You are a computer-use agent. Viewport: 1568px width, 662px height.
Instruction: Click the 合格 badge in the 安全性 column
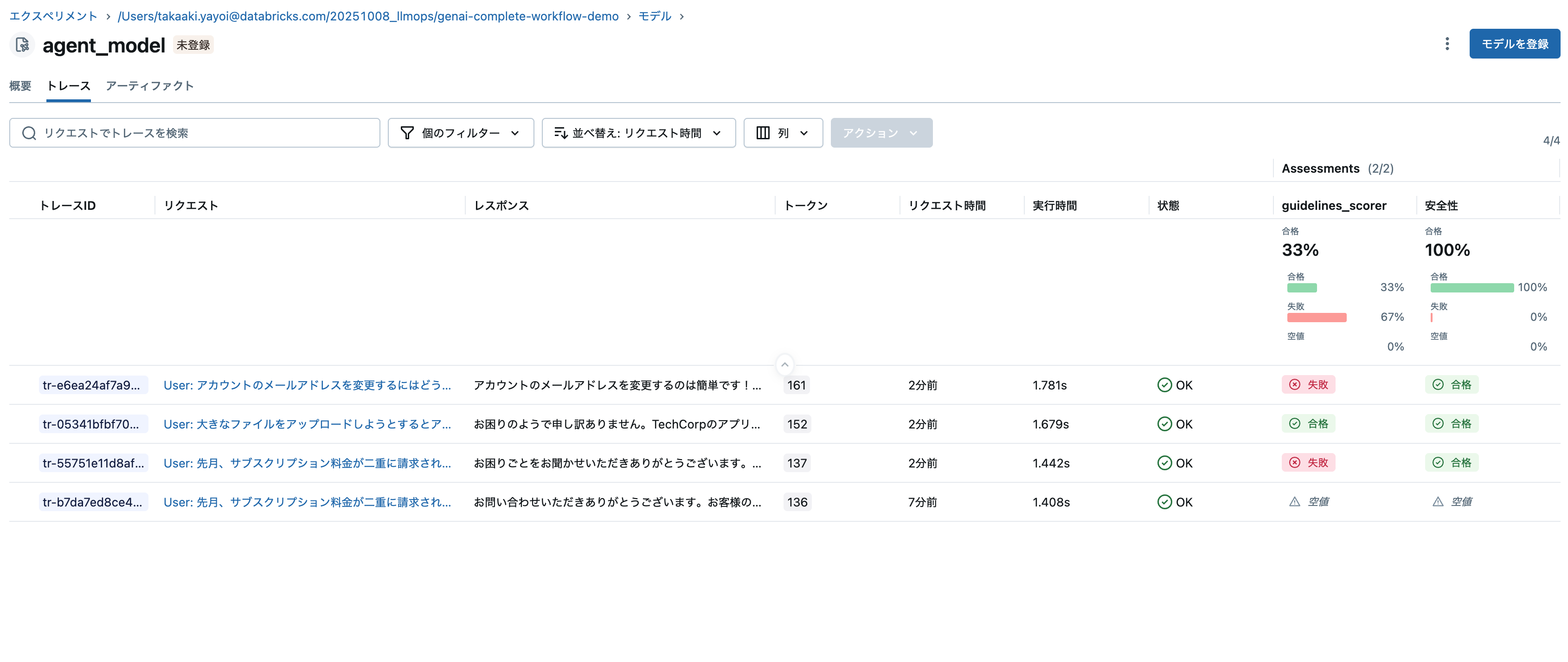1452,384
